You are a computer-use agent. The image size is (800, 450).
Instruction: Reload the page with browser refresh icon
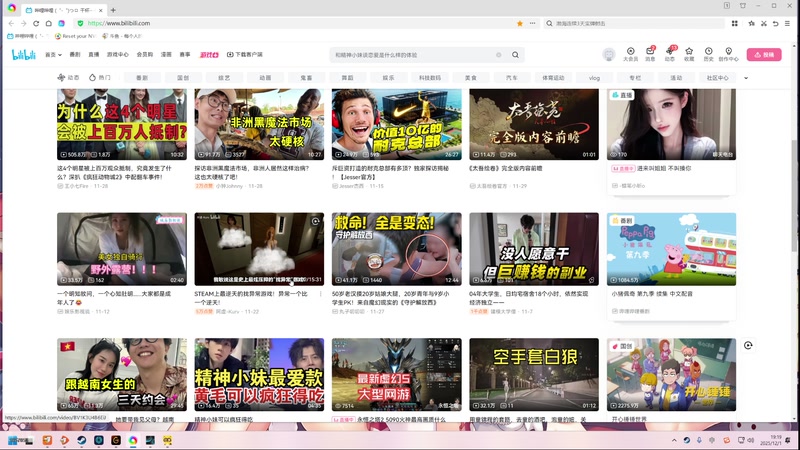point(36,23)
